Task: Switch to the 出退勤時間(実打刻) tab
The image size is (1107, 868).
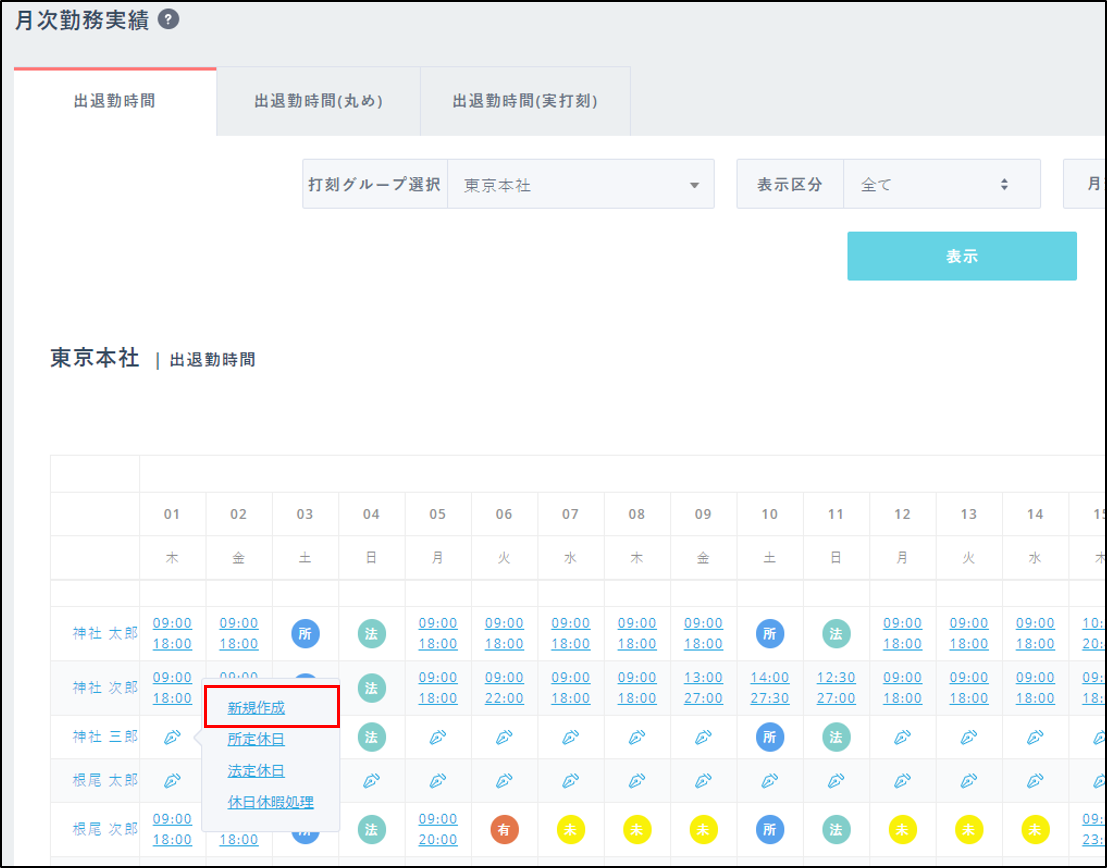Action: (525, 101)
